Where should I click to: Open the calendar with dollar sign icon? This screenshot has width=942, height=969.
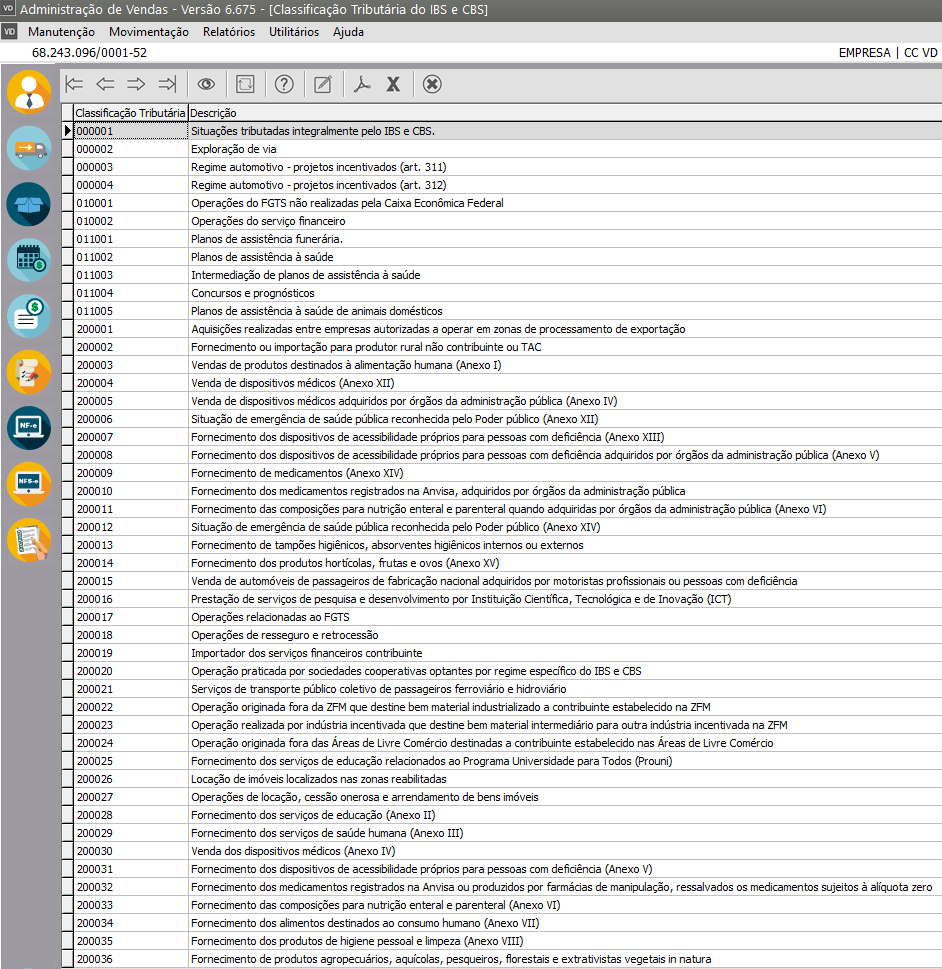[29, 260]
